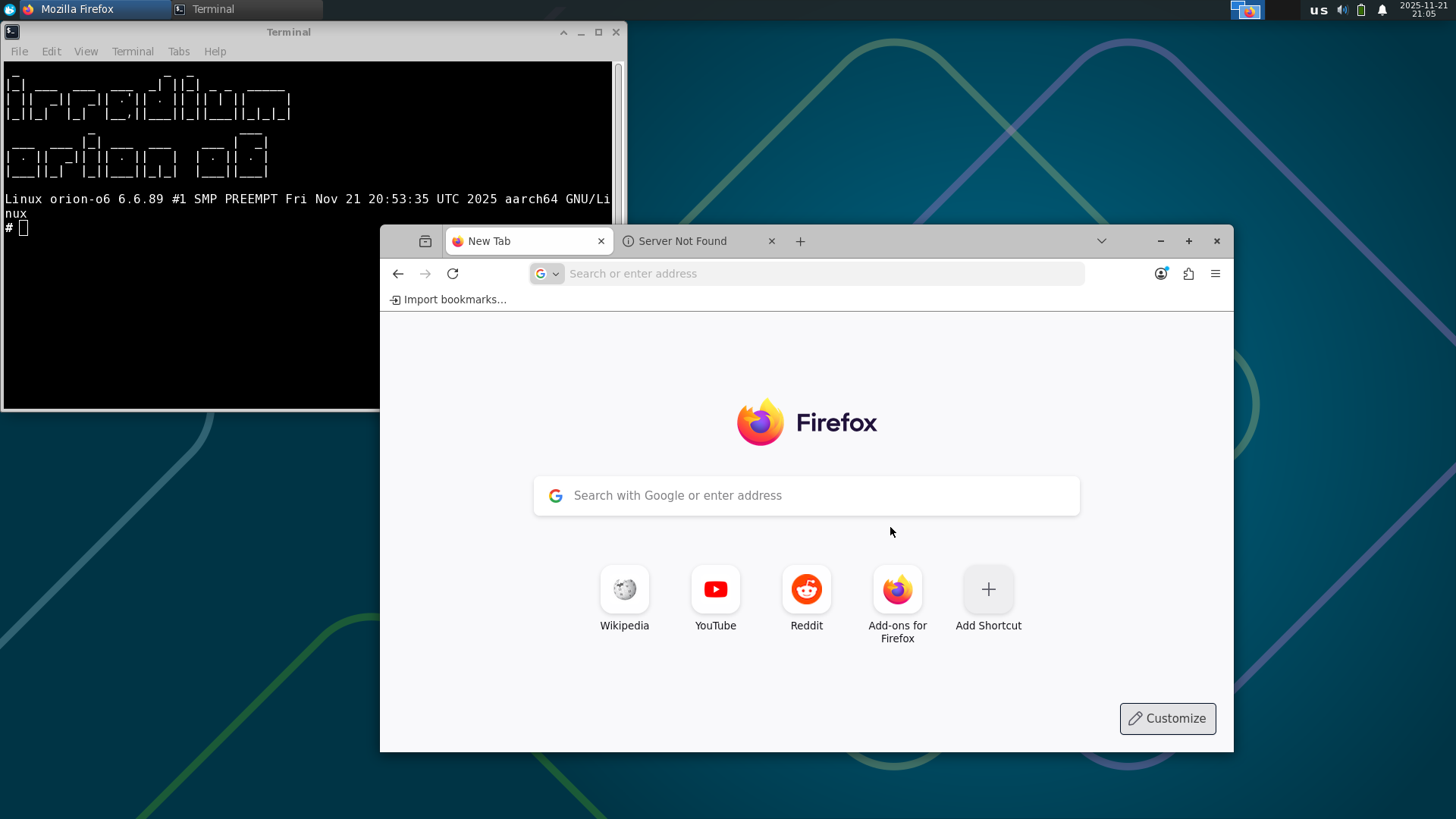1456x819 pixels.
Task: Click the us keyboard layout indicator
Action: pyautogui.click(x=1319, y=10)
